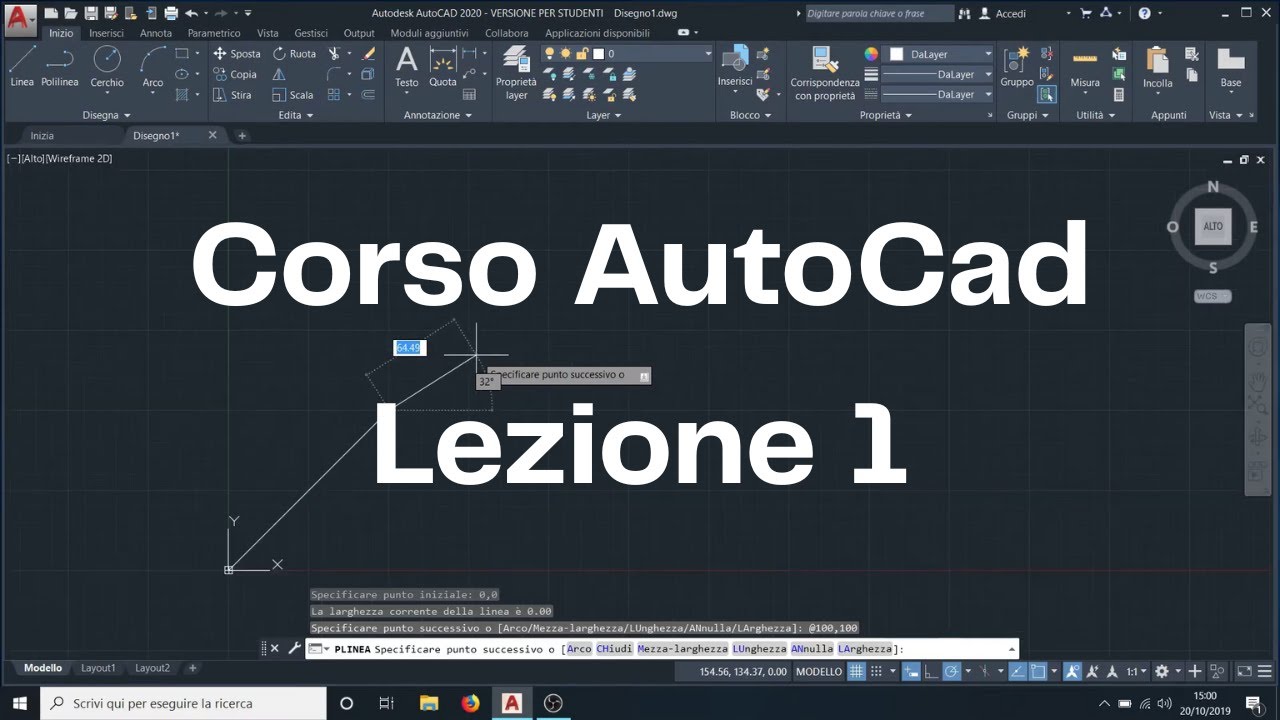Toggle dynamic input in status bar
This screenshot has width=1280, height=720.
(x=911, y=672)
